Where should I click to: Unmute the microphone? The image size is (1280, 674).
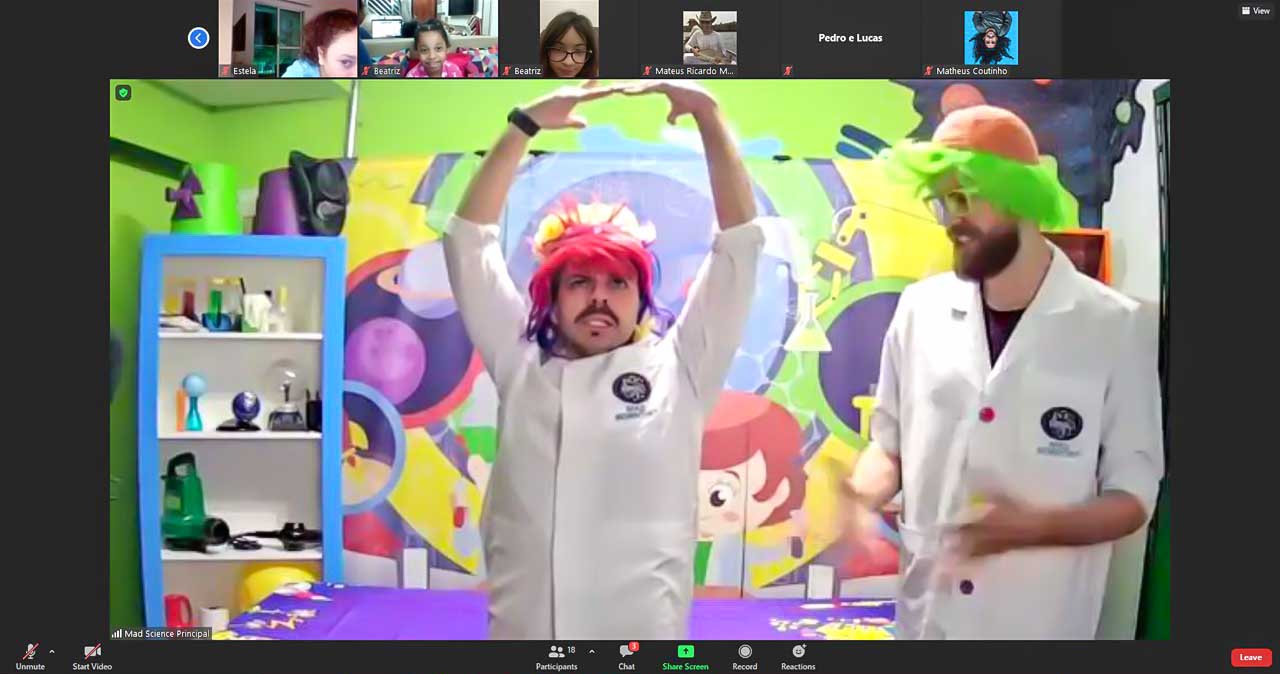pyautogui.click(x=30, y=652)
